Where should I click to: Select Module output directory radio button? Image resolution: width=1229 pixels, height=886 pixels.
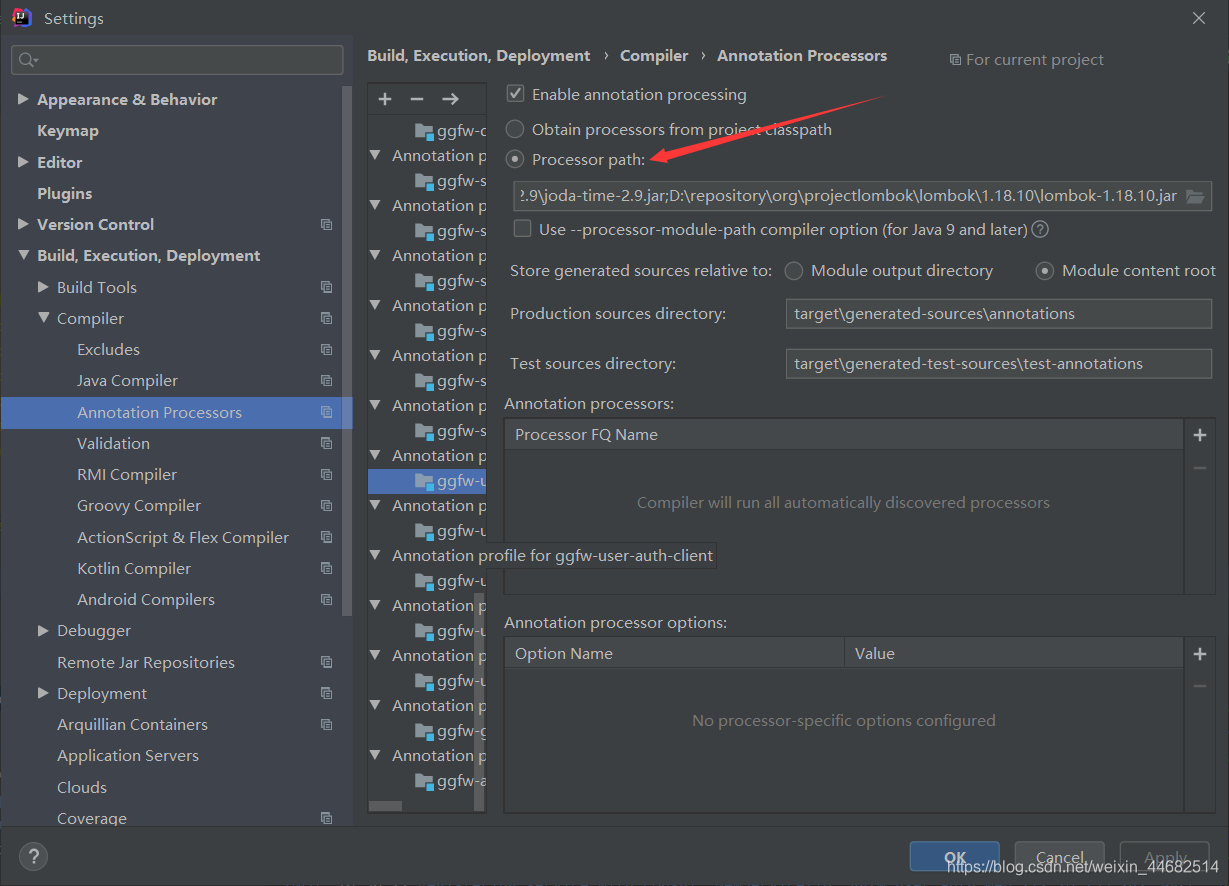click(794, 271)
